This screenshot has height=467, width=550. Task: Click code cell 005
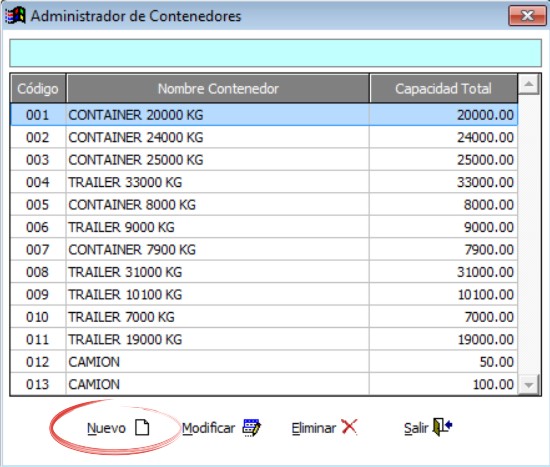[38, 205]
